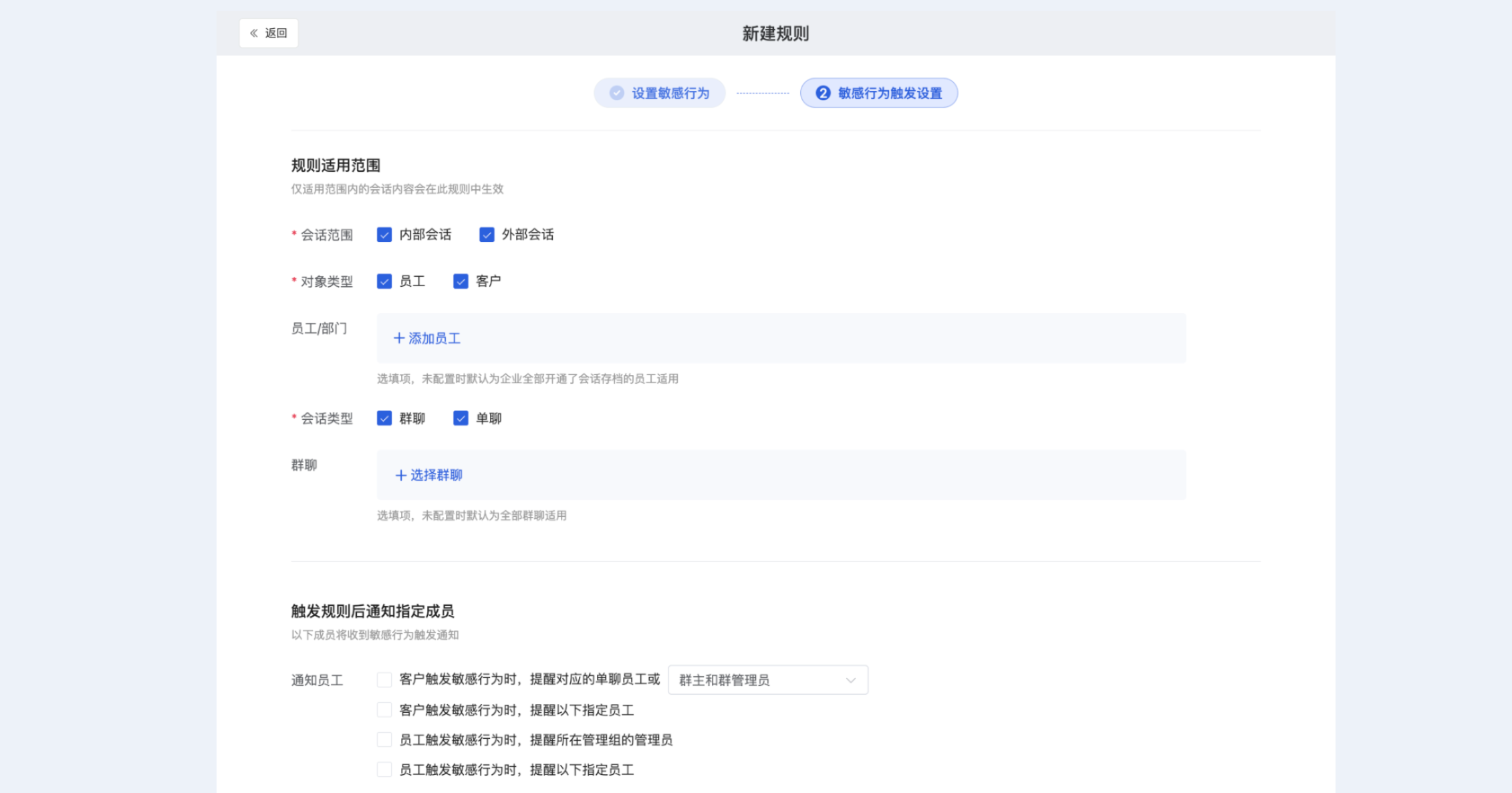Uncheck the 群聊 session type checkbox

click(384, 419)
